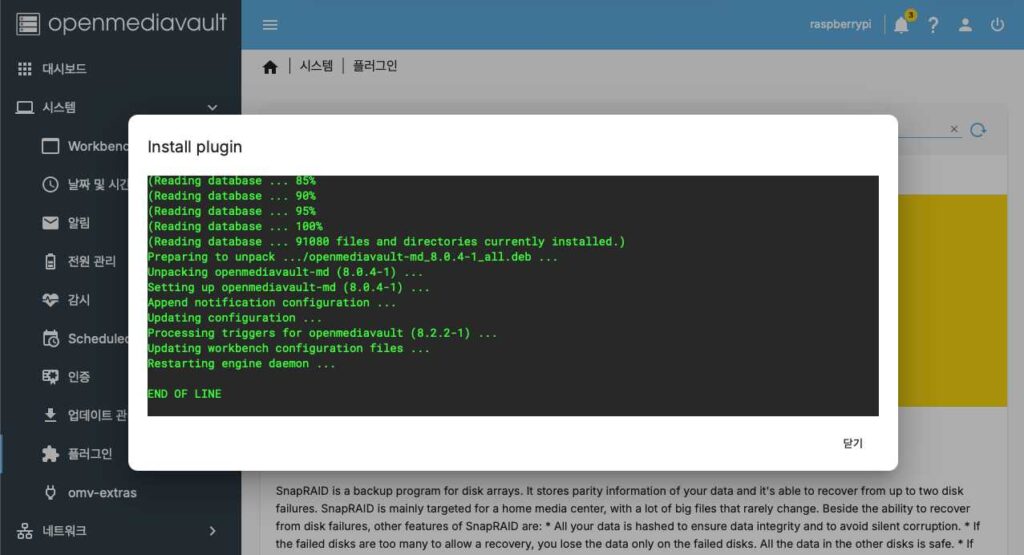Open 인증 certificates in the sidebar
Viewport: 1024px width, 555px height.
pos(79,377)
